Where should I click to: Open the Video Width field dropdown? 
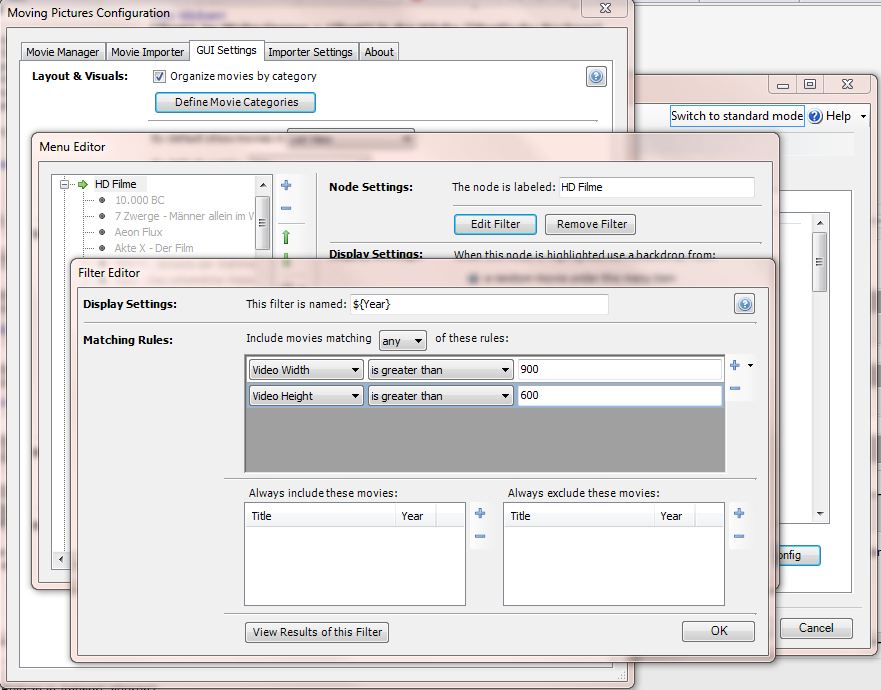pyautogui.click(x=306, y=370)
